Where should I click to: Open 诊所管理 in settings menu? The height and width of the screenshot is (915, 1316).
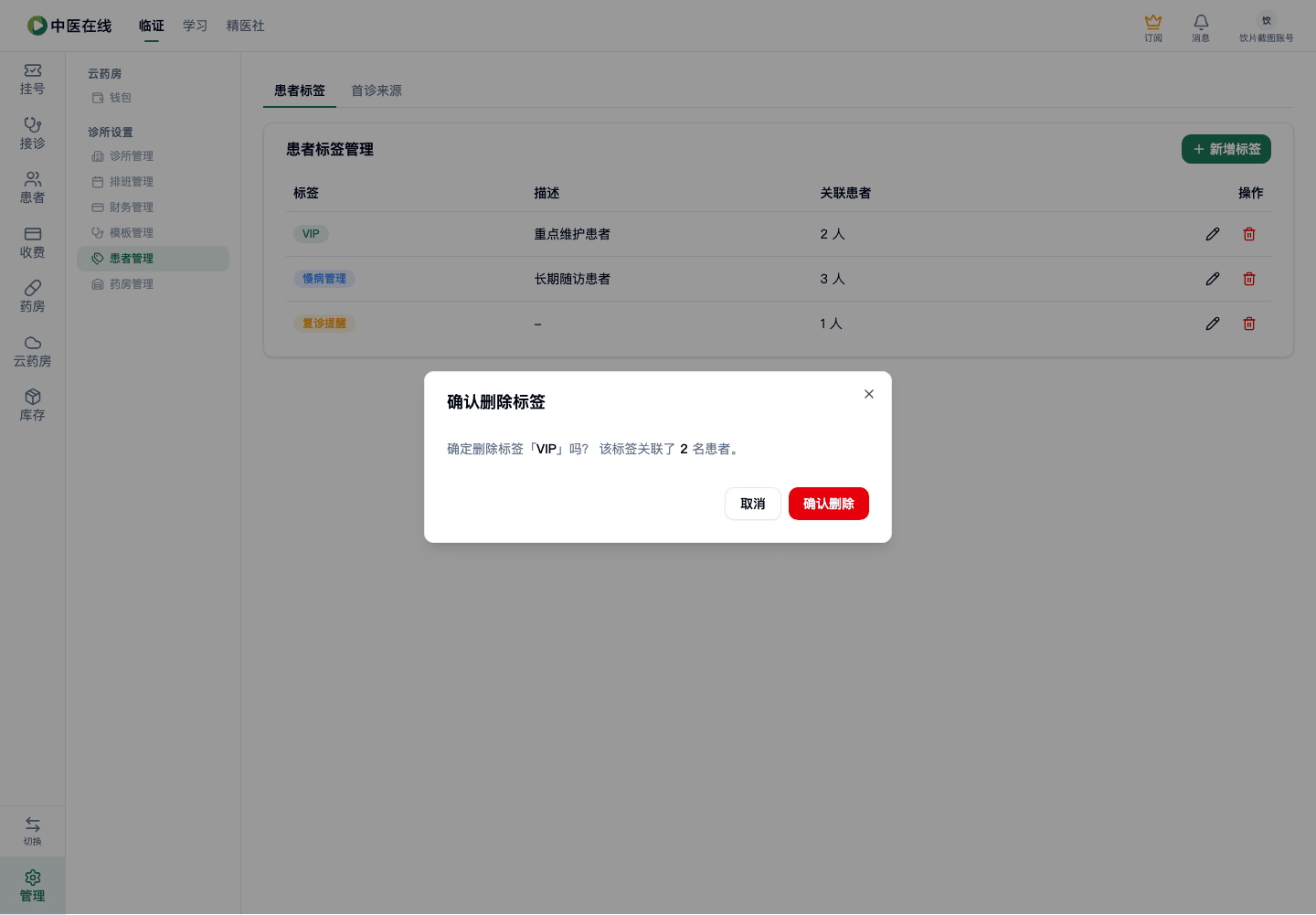[153, 156]
